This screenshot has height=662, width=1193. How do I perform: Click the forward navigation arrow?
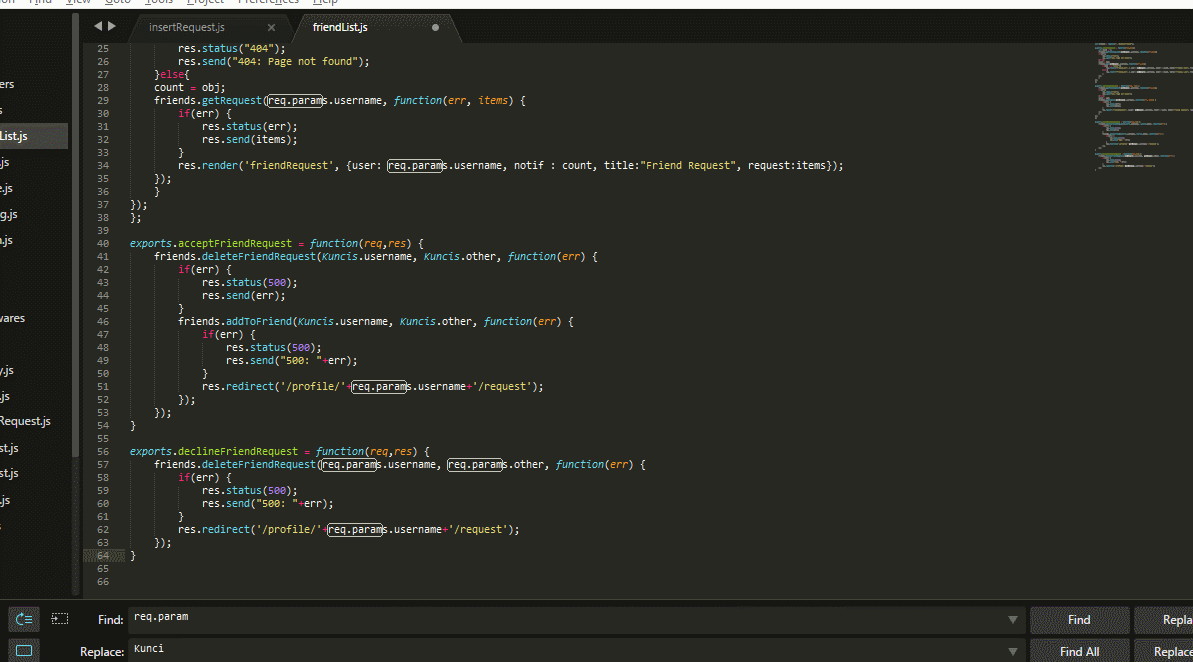(111, 25)
